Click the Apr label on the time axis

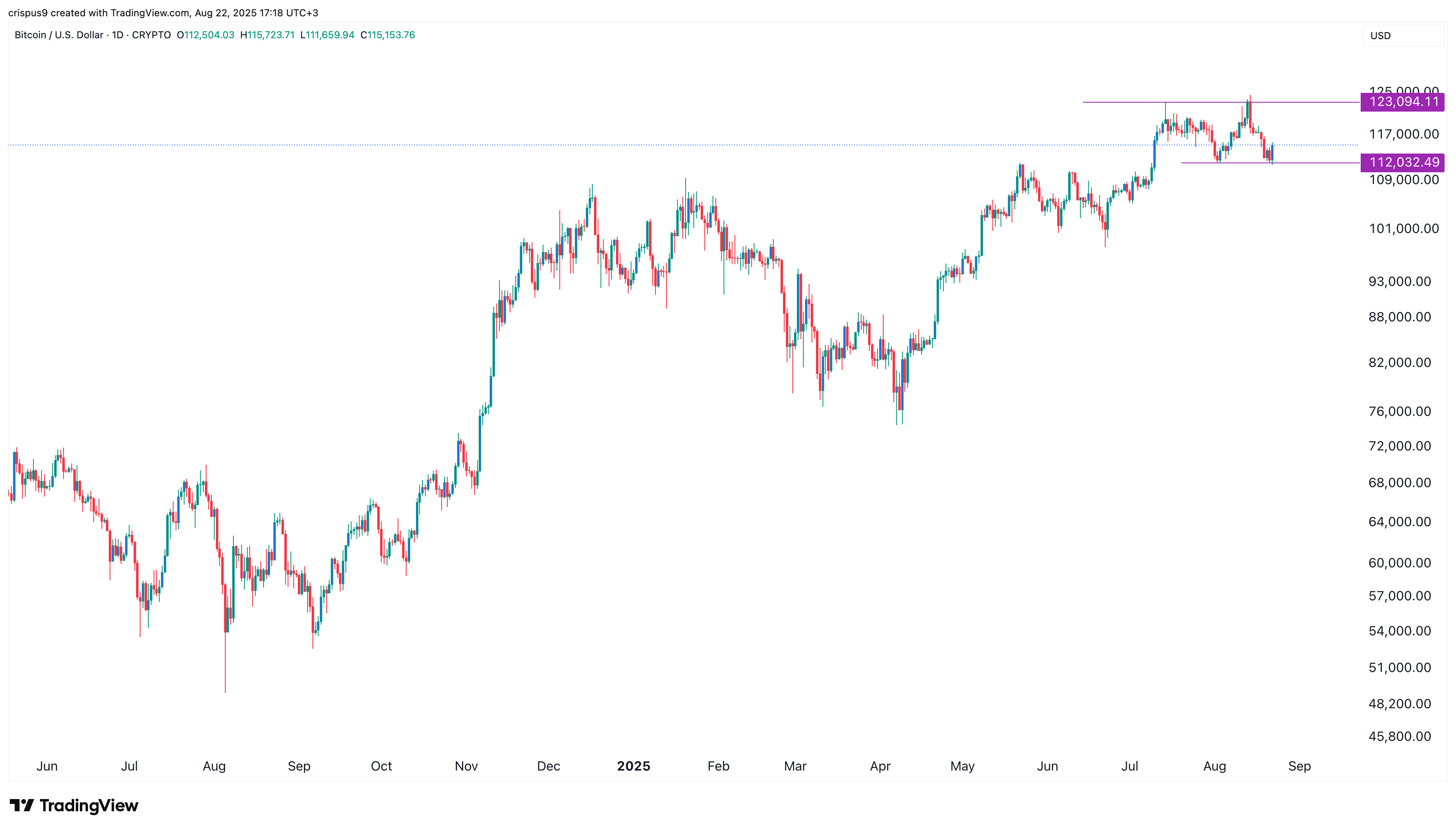[880, 766]
